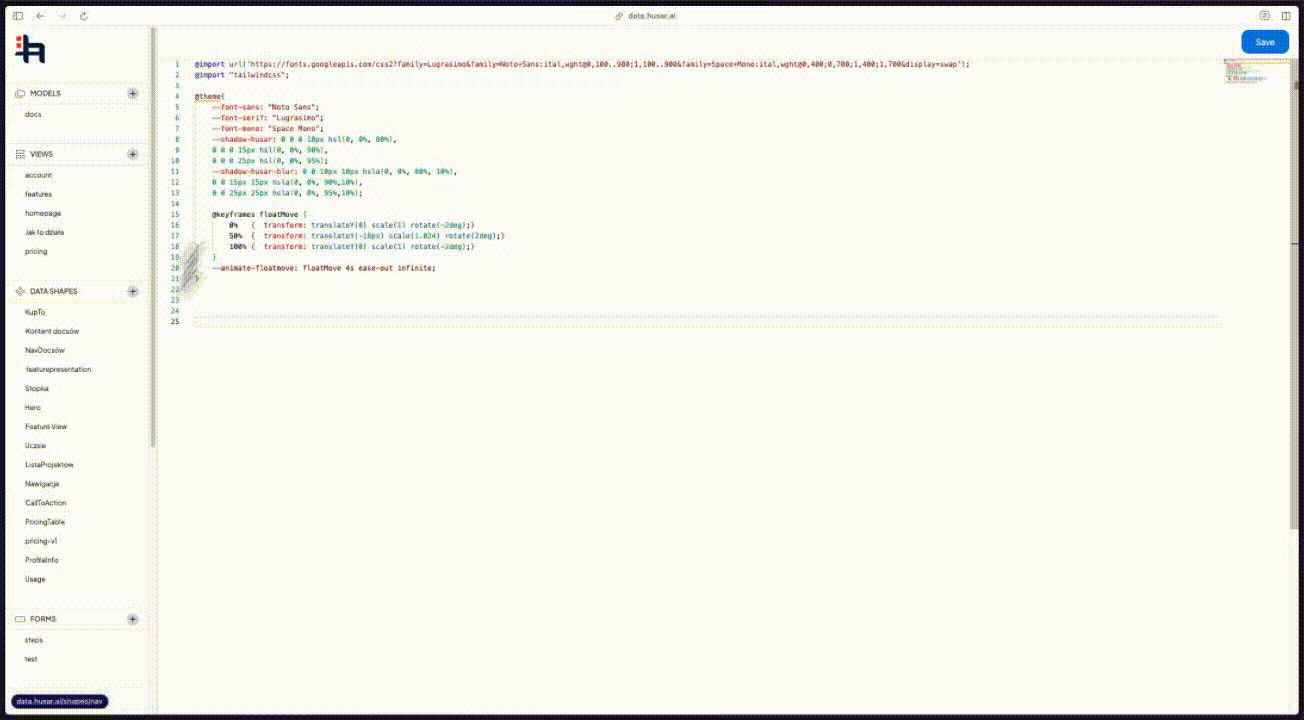Image resolution: width=1304 pixels, height=720 pixels.
Task: Open the homepage view
Action: (43, 213)
